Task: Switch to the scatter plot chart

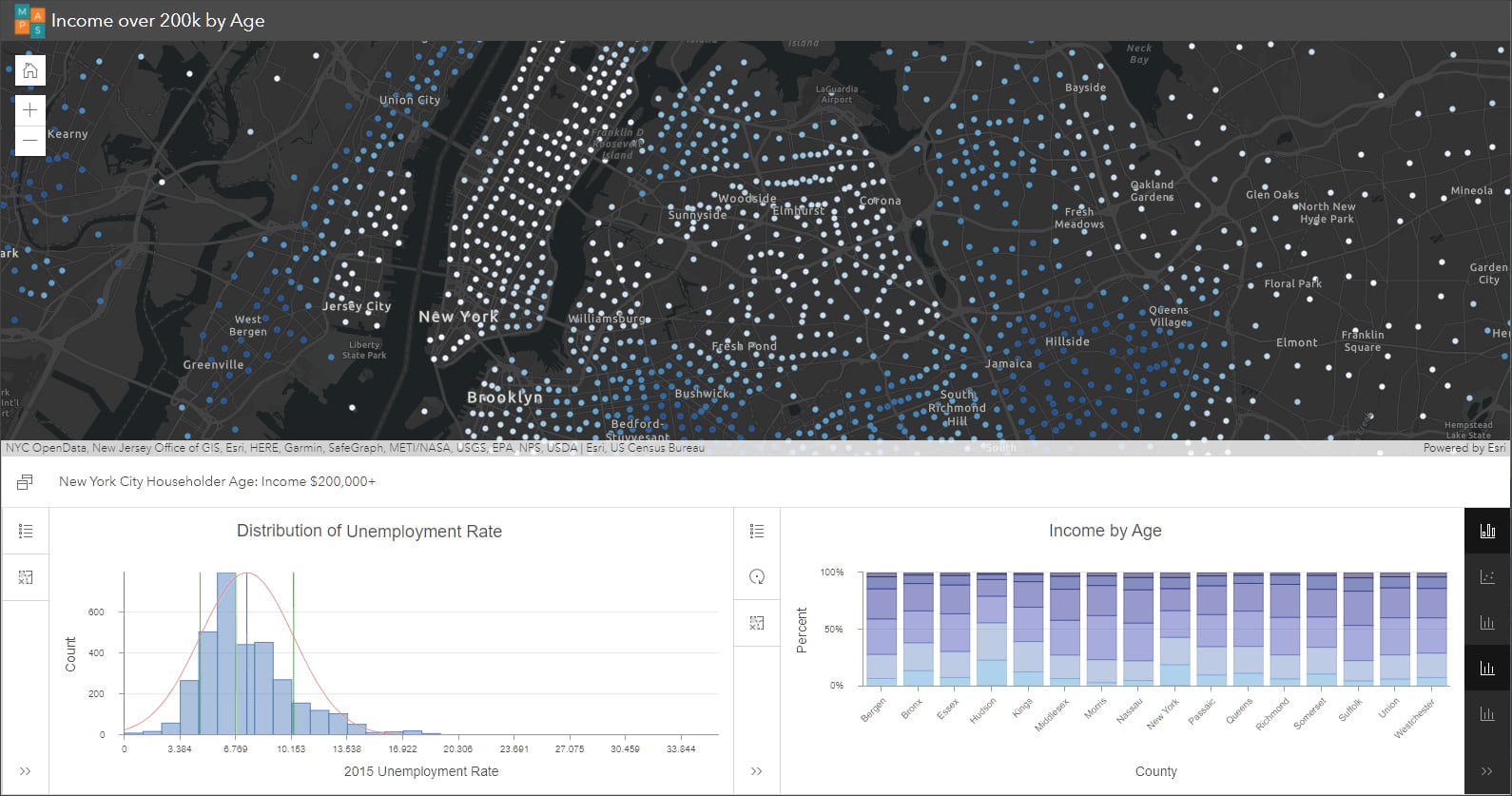Action: point(1488,577)
